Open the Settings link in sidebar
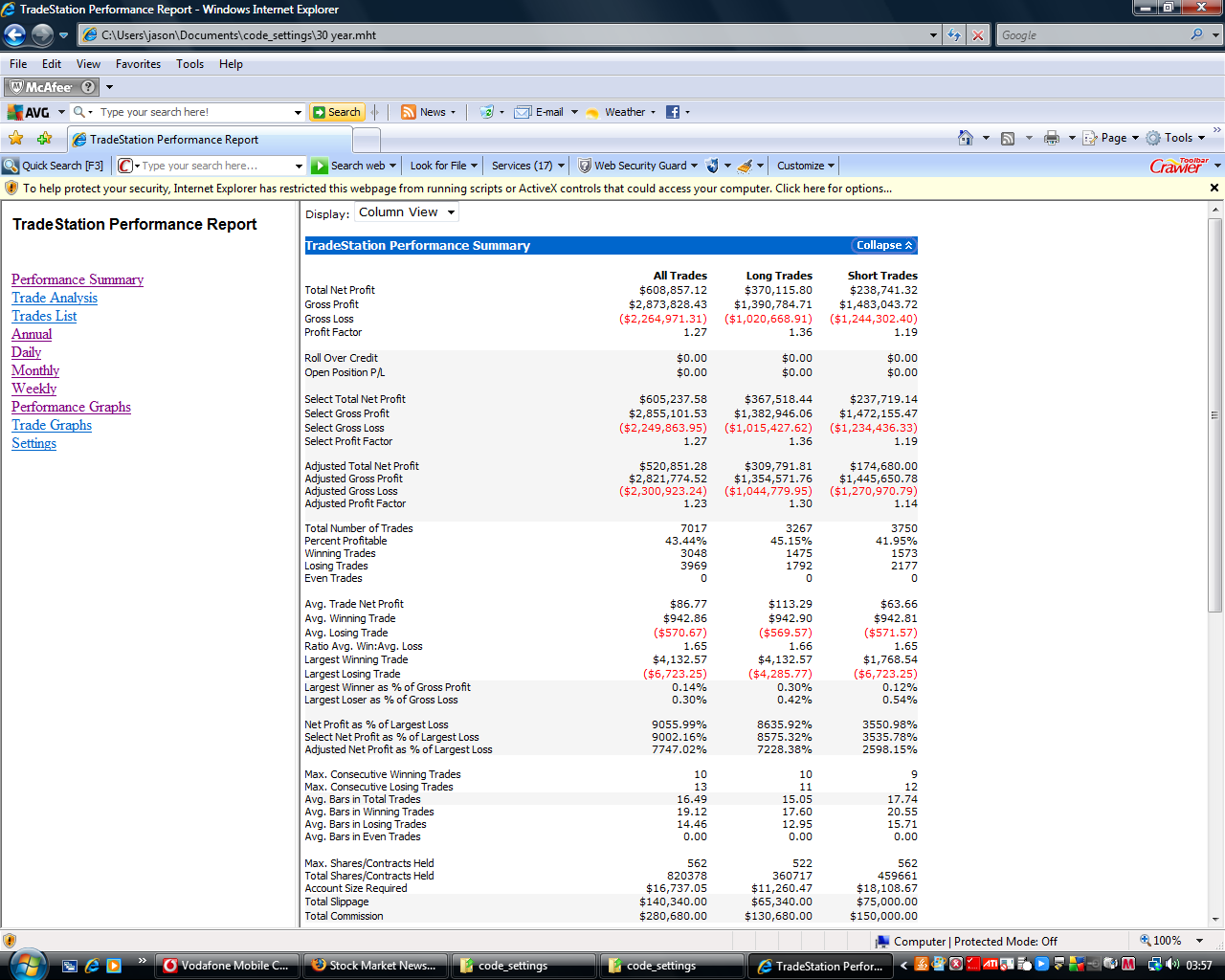The width and height of the screenshot is (1225, 980). (x=33, y=443)
